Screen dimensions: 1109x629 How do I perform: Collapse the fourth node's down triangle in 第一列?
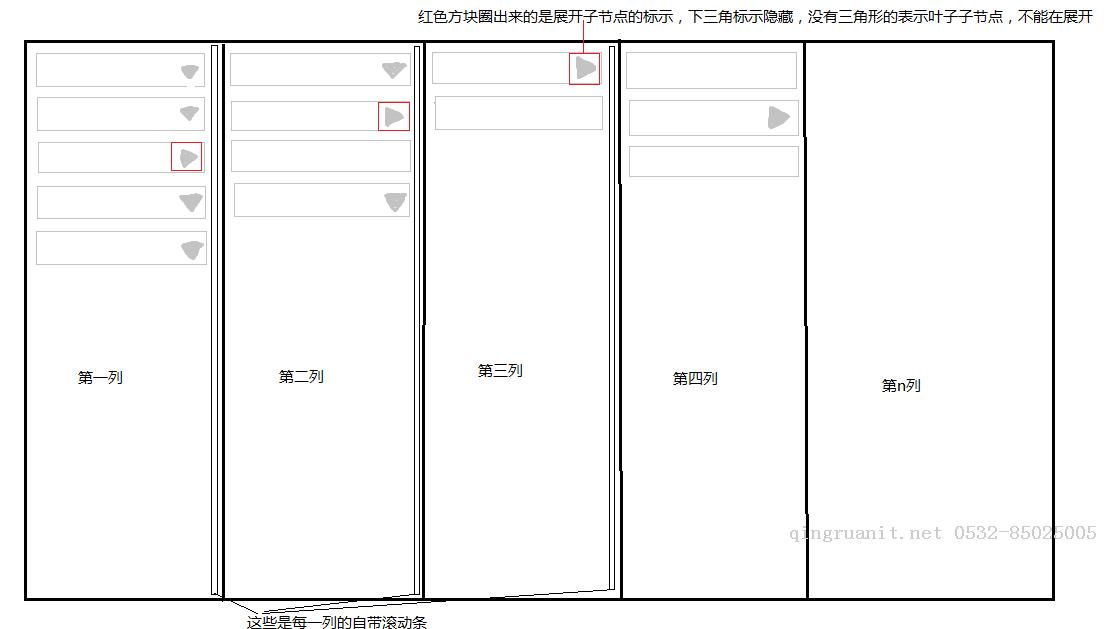pyautogui.click(x=191, y=202)
